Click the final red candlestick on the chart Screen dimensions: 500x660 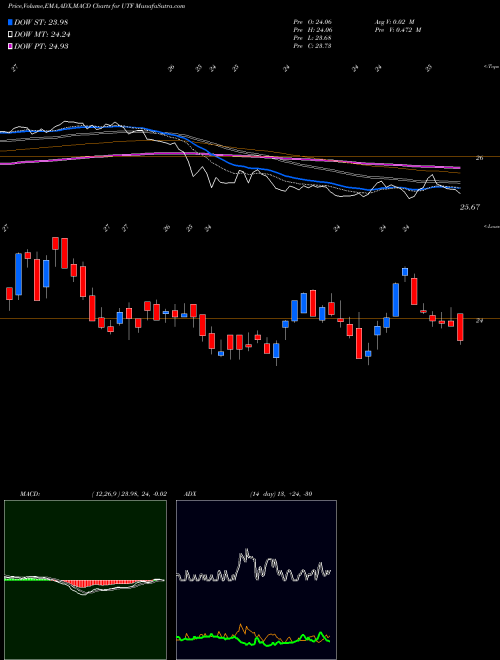coord(460,327)
